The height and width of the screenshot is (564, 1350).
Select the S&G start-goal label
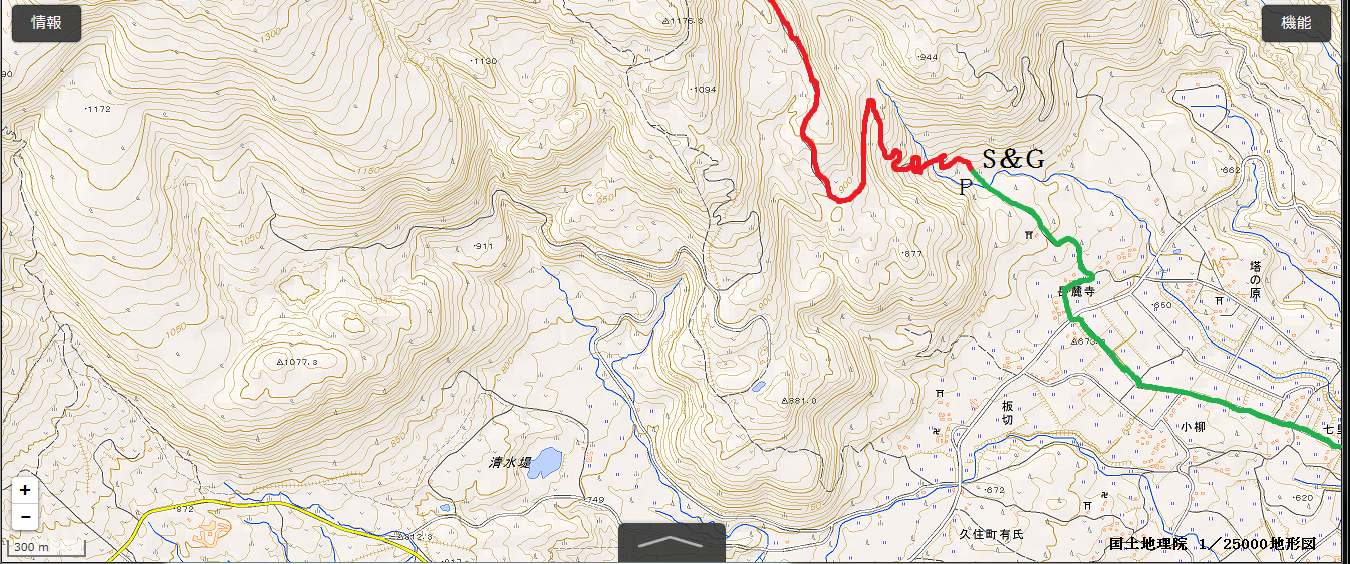(1013, 158)
